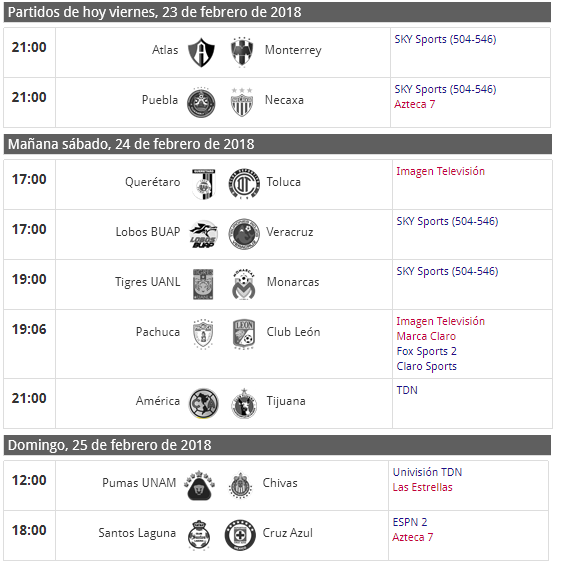Click the Santos Laguna team name
561x563 pixels.
137,533
